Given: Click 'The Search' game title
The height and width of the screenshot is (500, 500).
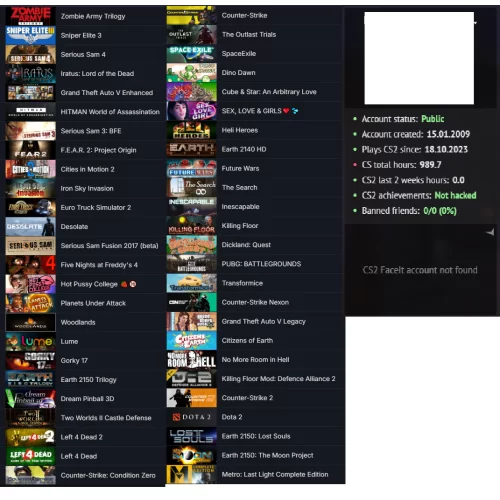Looking at the screenshot, I should click(x=239, y=188).
